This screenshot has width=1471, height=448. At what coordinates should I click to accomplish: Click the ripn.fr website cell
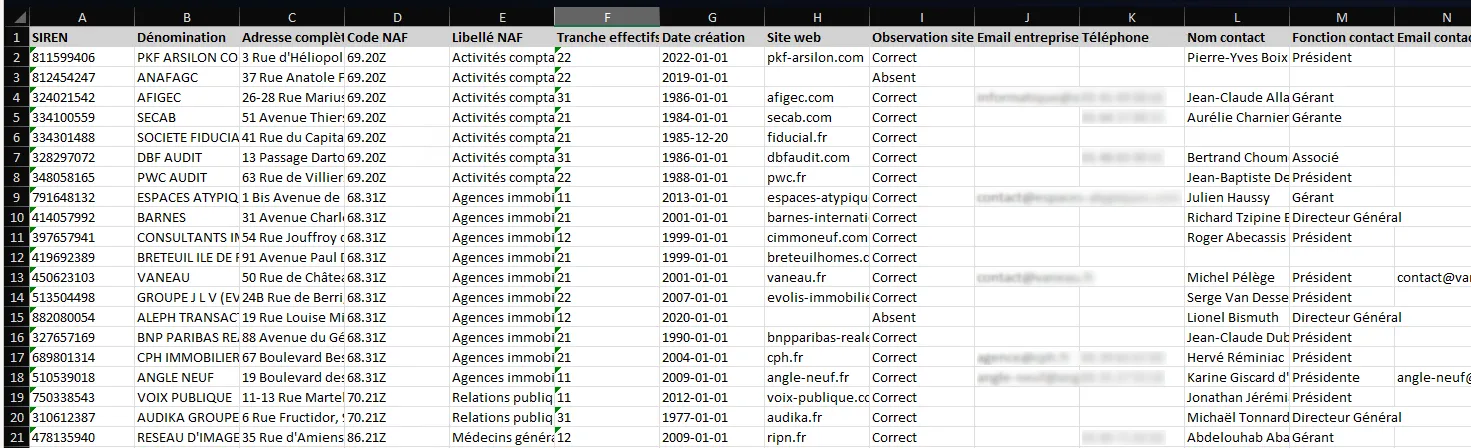(x=817, y=437)
